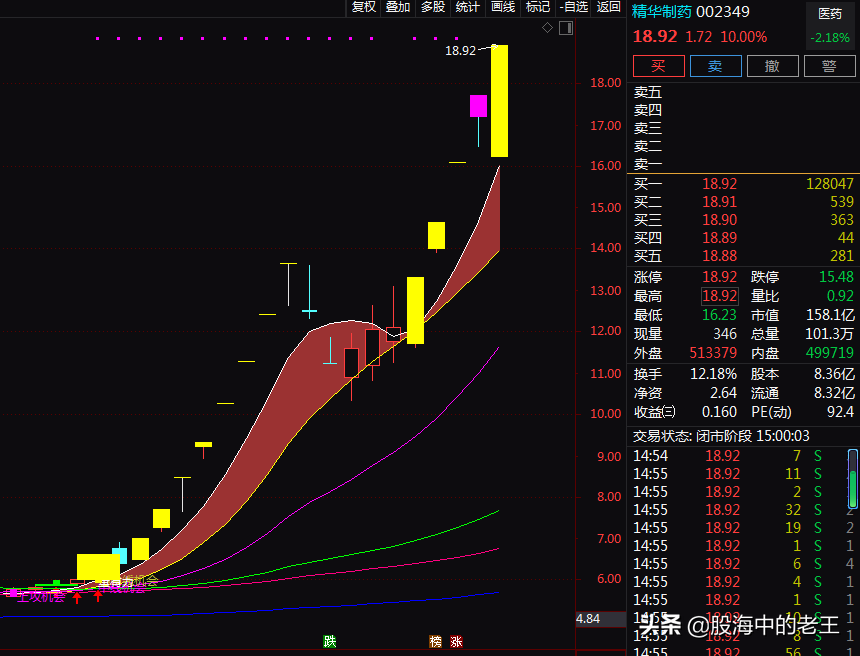Click the 榜 marker below the chart
This screenshot has width=860, height=656.
coord(435,641)
